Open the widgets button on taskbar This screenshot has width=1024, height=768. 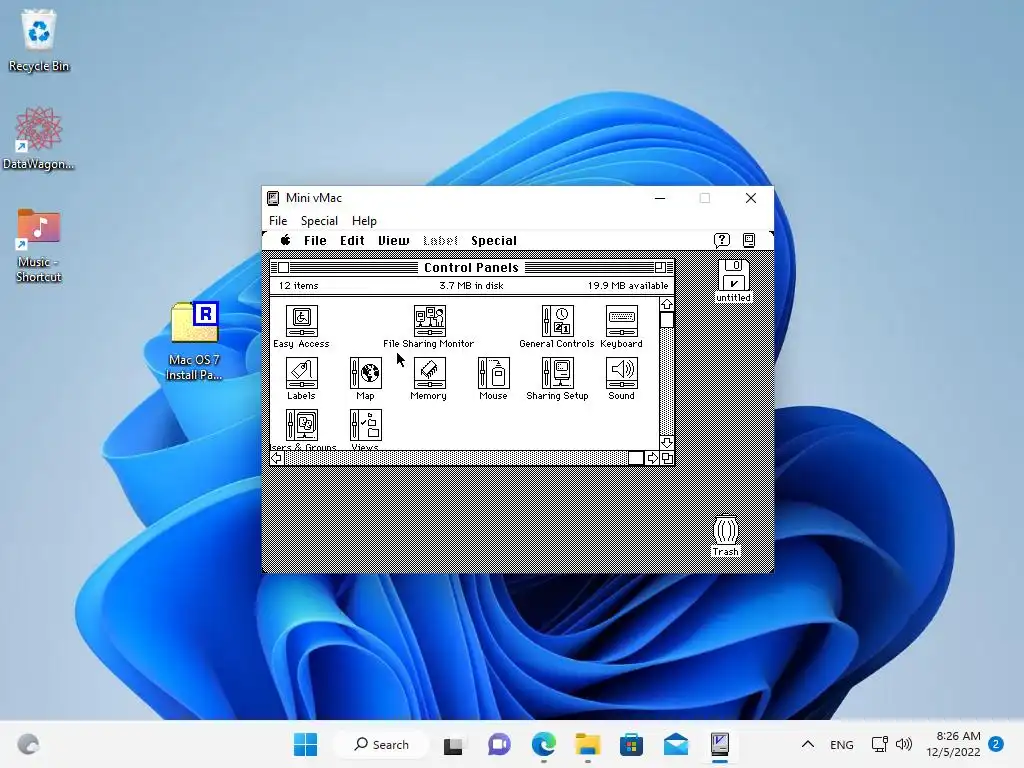28,744
